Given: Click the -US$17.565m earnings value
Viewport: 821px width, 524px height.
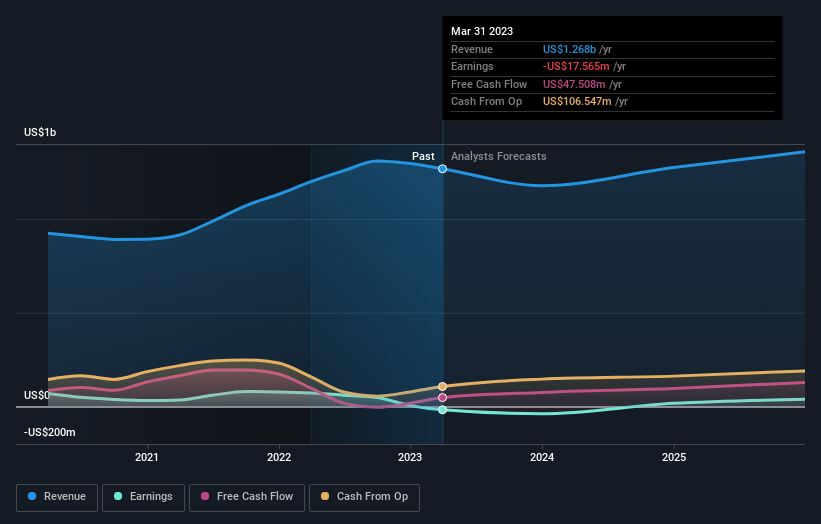Looking at the screenshot, I should [576, 66].
